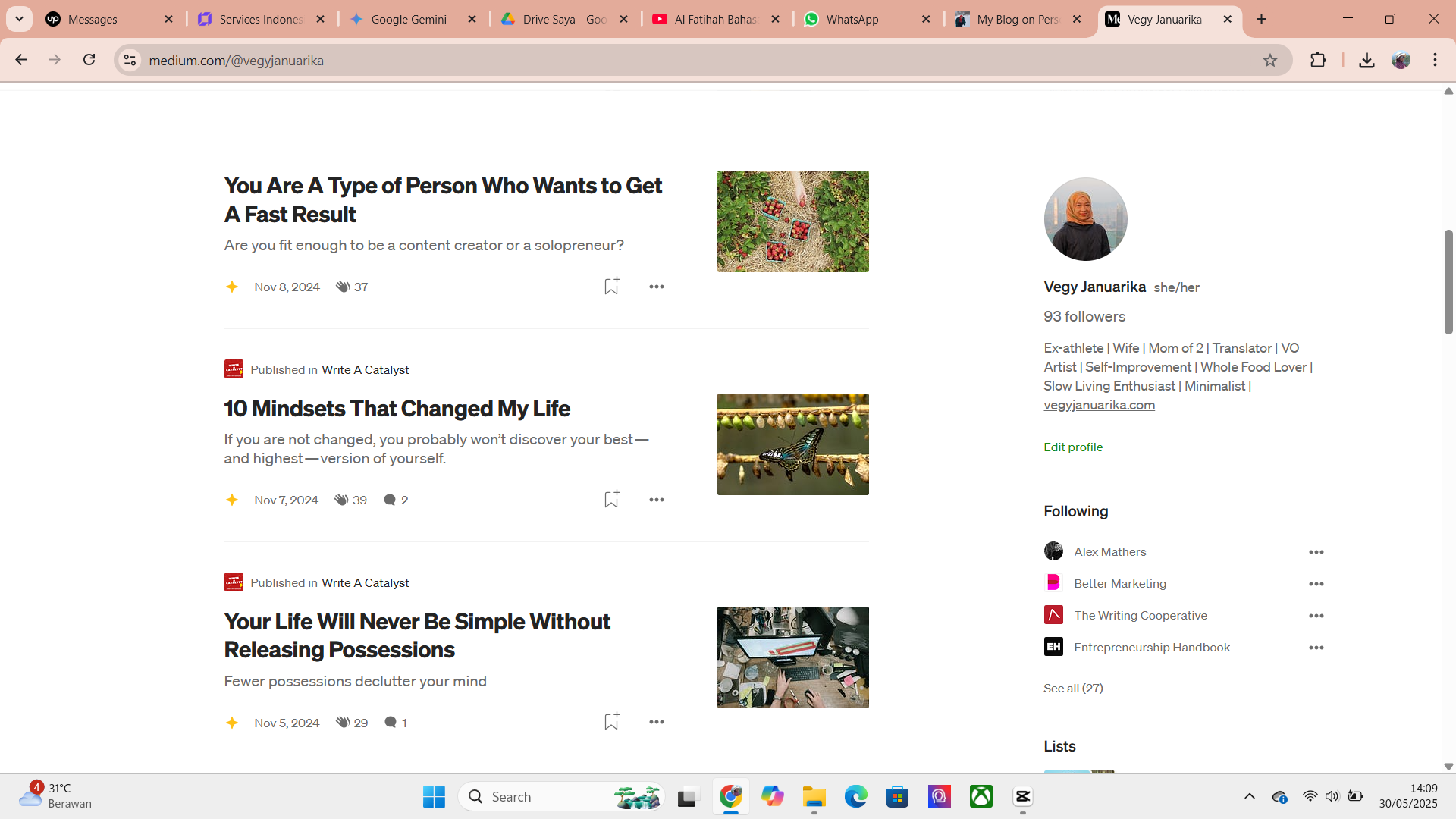This screenshot has height=819, width=1456.
Task: Open comments on '10 Mindsets' story
Action: [x=390, y=500]
